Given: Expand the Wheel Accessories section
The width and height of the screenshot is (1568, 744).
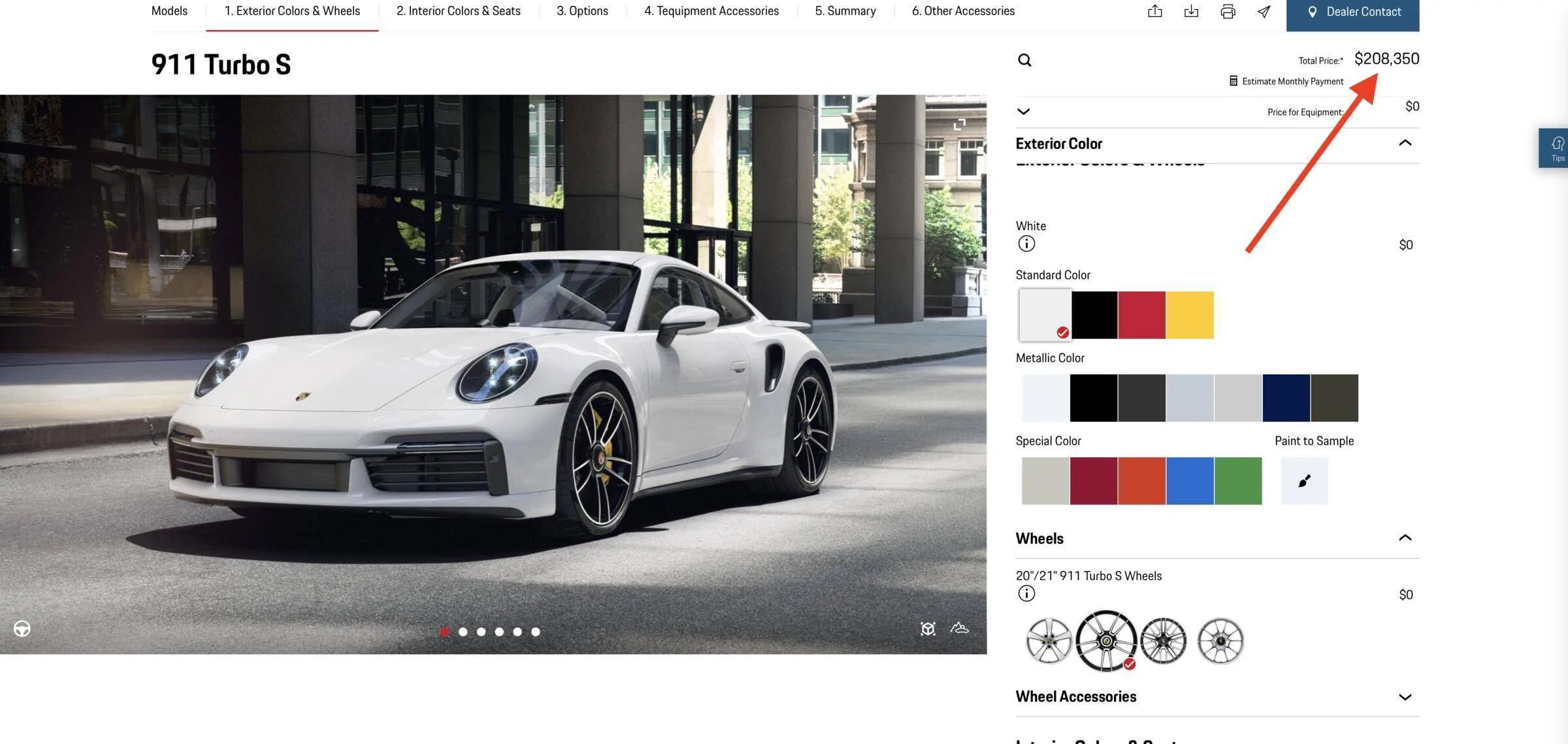Looking at the screenshot, I should pos(1405,697).
